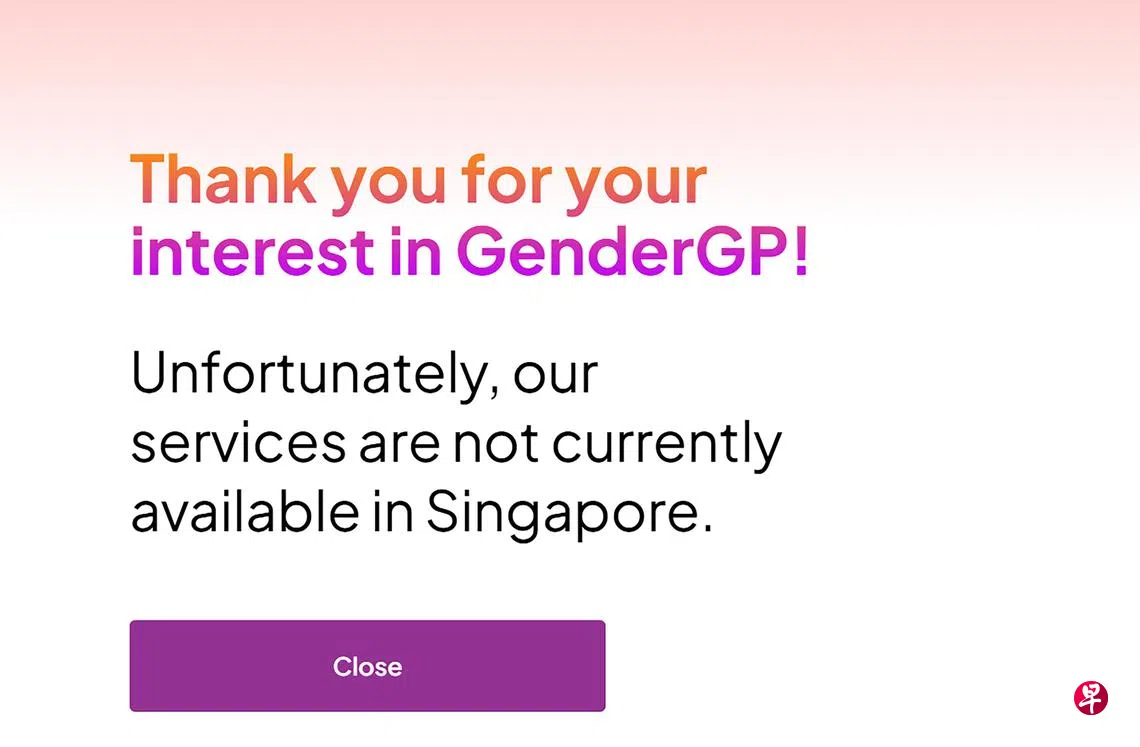Click the word "our" in the message

[556, 375]
